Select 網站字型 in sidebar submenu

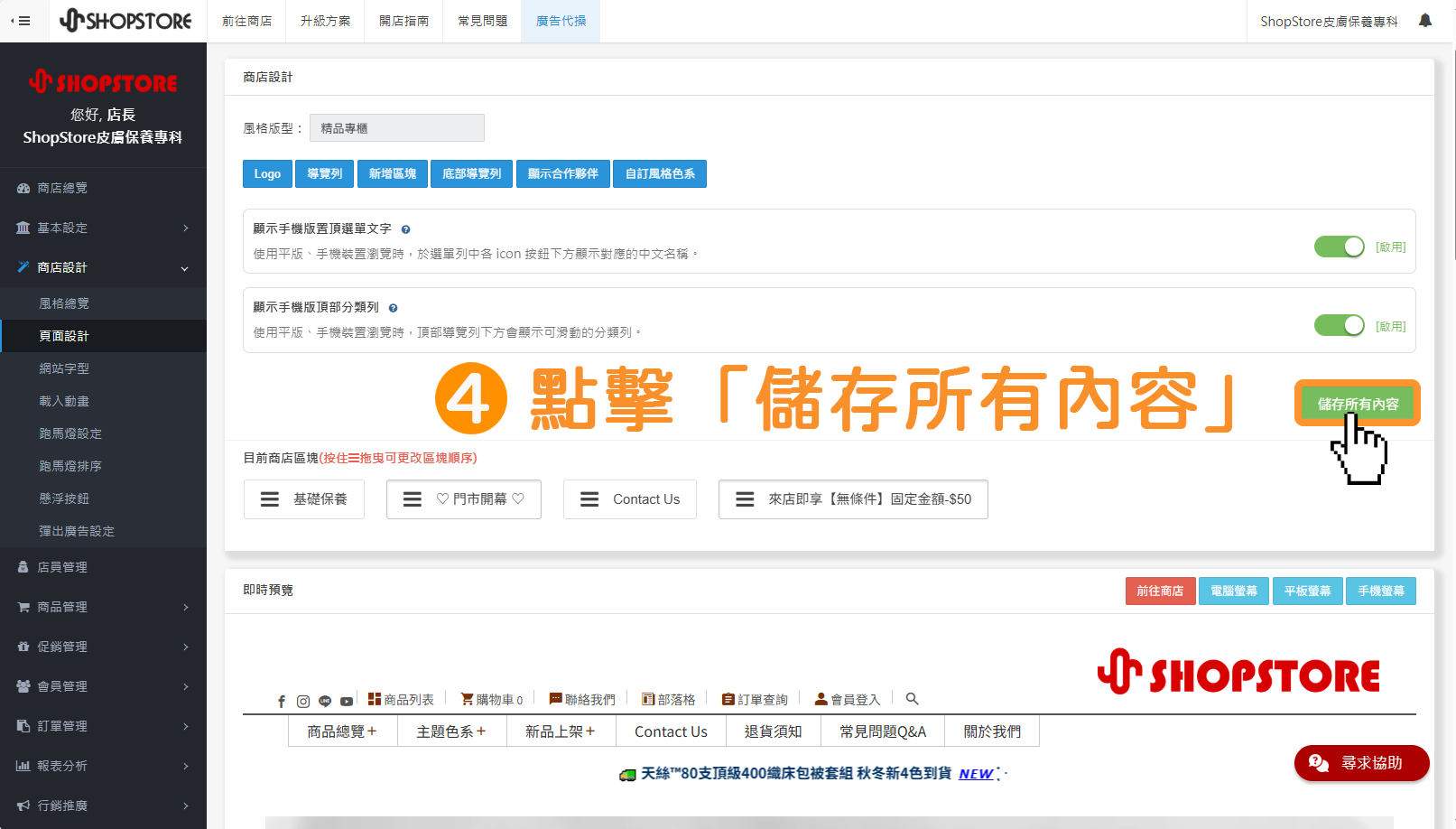pos(103,368)
